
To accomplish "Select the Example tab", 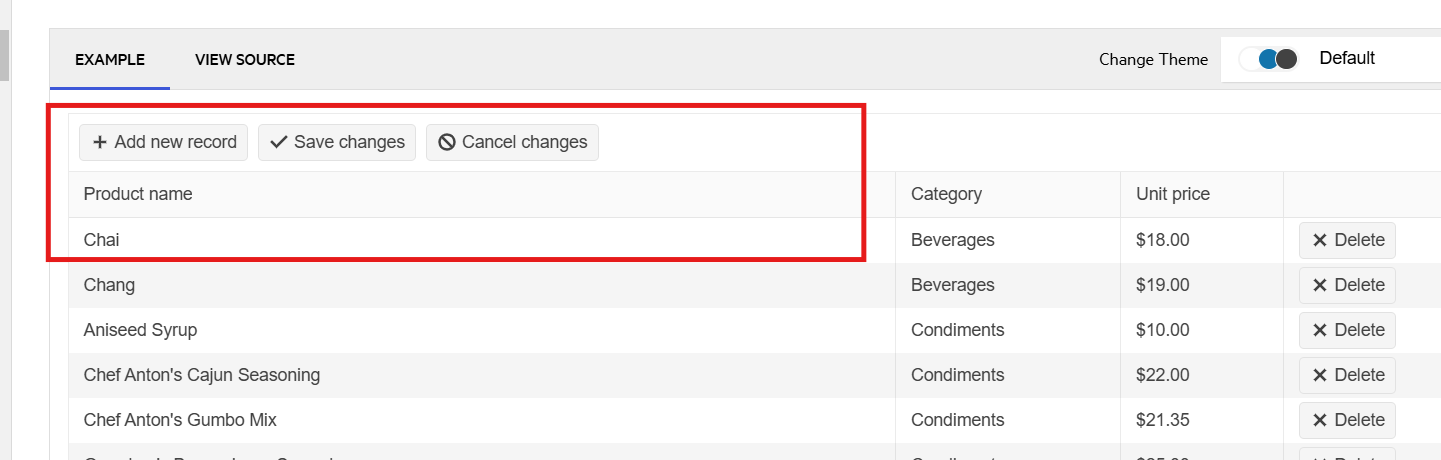I will point(110,60).
